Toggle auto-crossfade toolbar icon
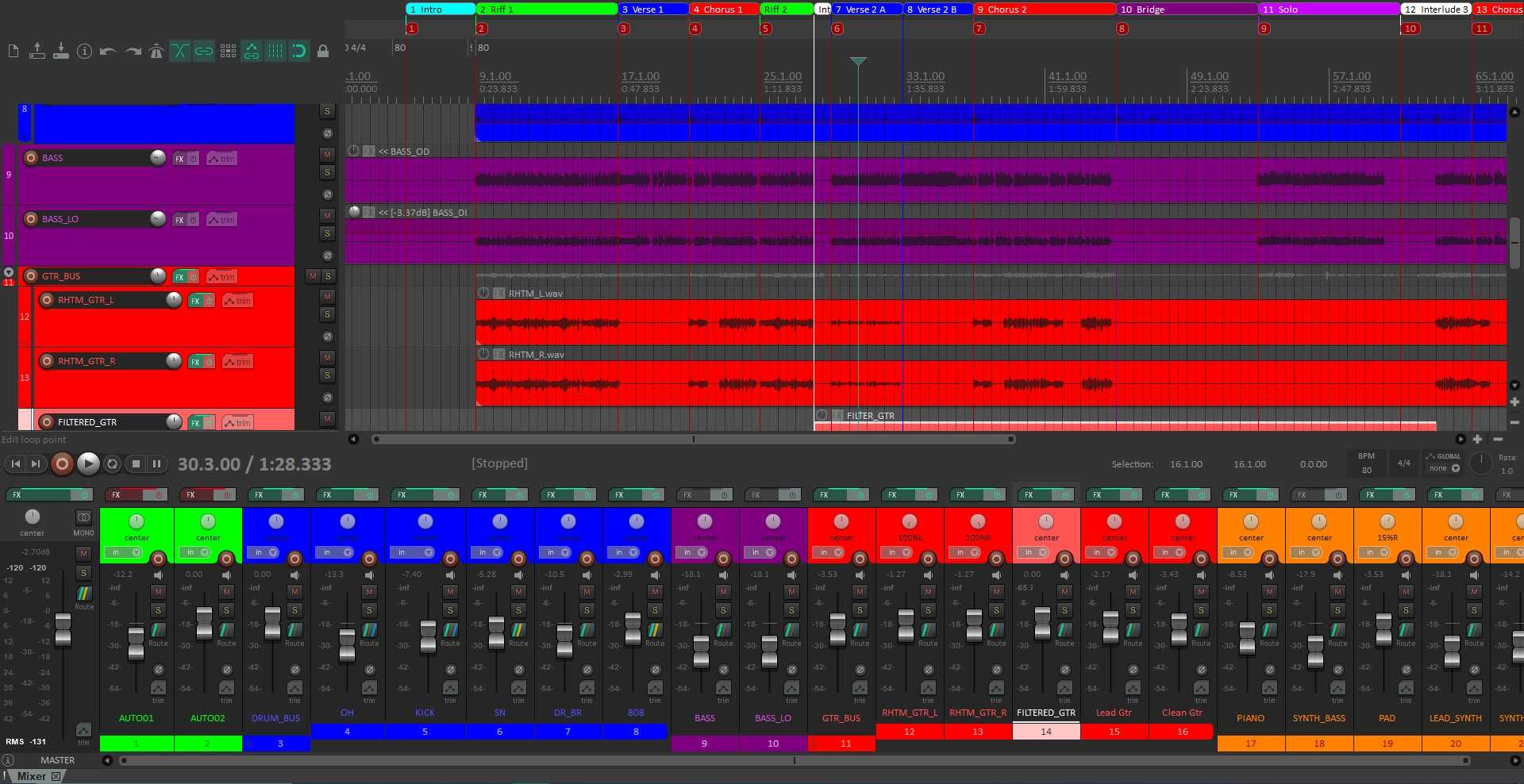The height and width of the screenshot is (784, 1524). pos(180,52)
